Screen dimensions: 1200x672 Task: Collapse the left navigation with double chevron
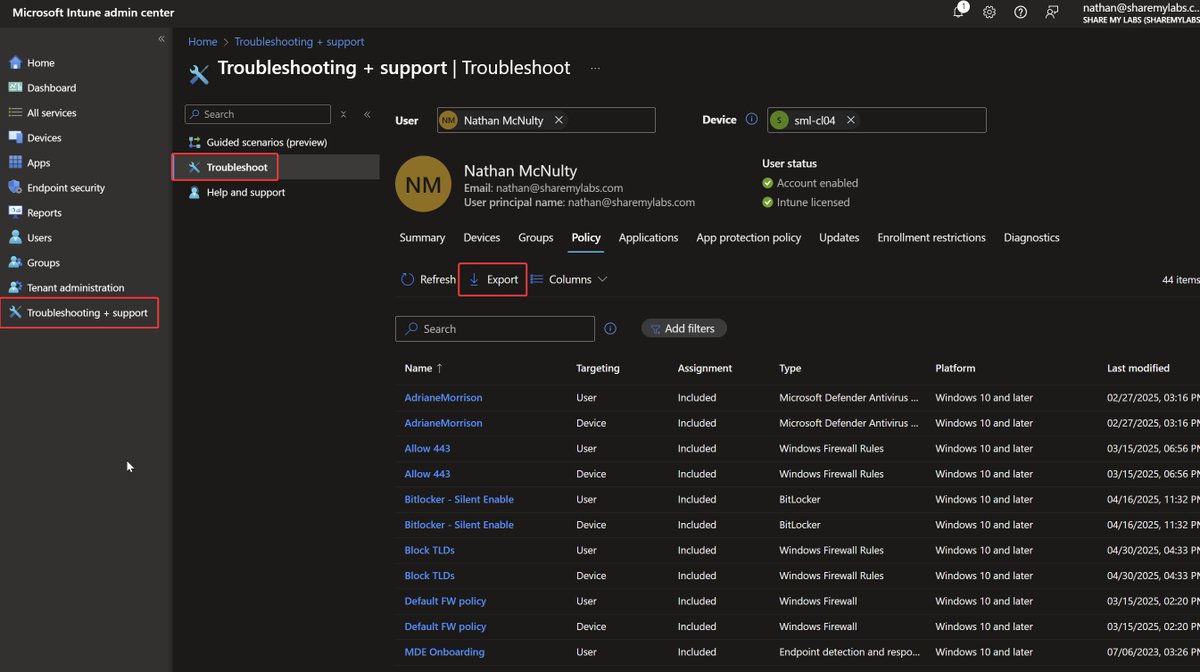pos(161,38)
